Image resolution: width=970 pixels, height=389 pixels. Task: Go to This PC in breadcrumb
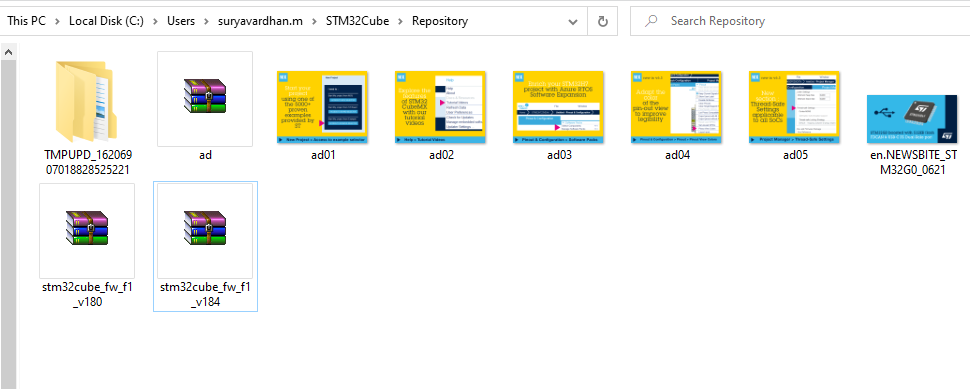(27, 21)
